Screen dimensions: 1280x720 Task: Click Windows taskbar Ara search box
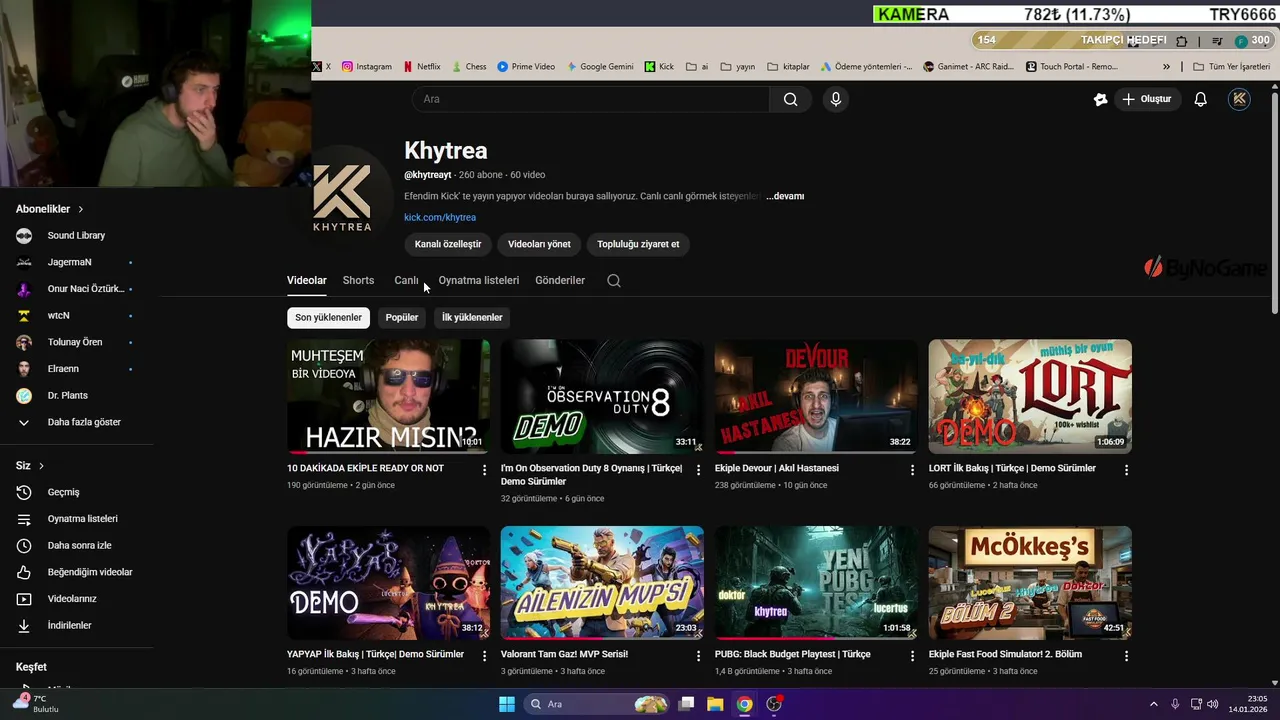[597, 704]
